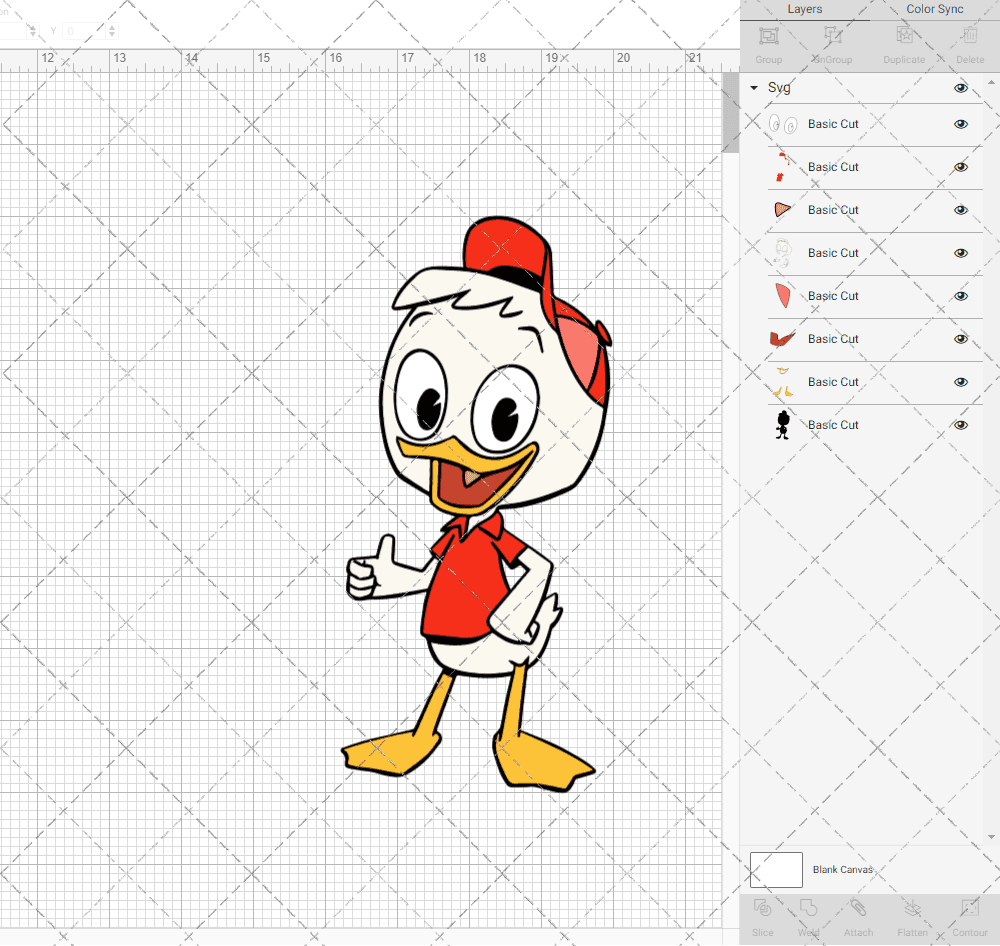Click the Weld tool icon
This screenshot has width=1000, height=946.
click(808, 908)
